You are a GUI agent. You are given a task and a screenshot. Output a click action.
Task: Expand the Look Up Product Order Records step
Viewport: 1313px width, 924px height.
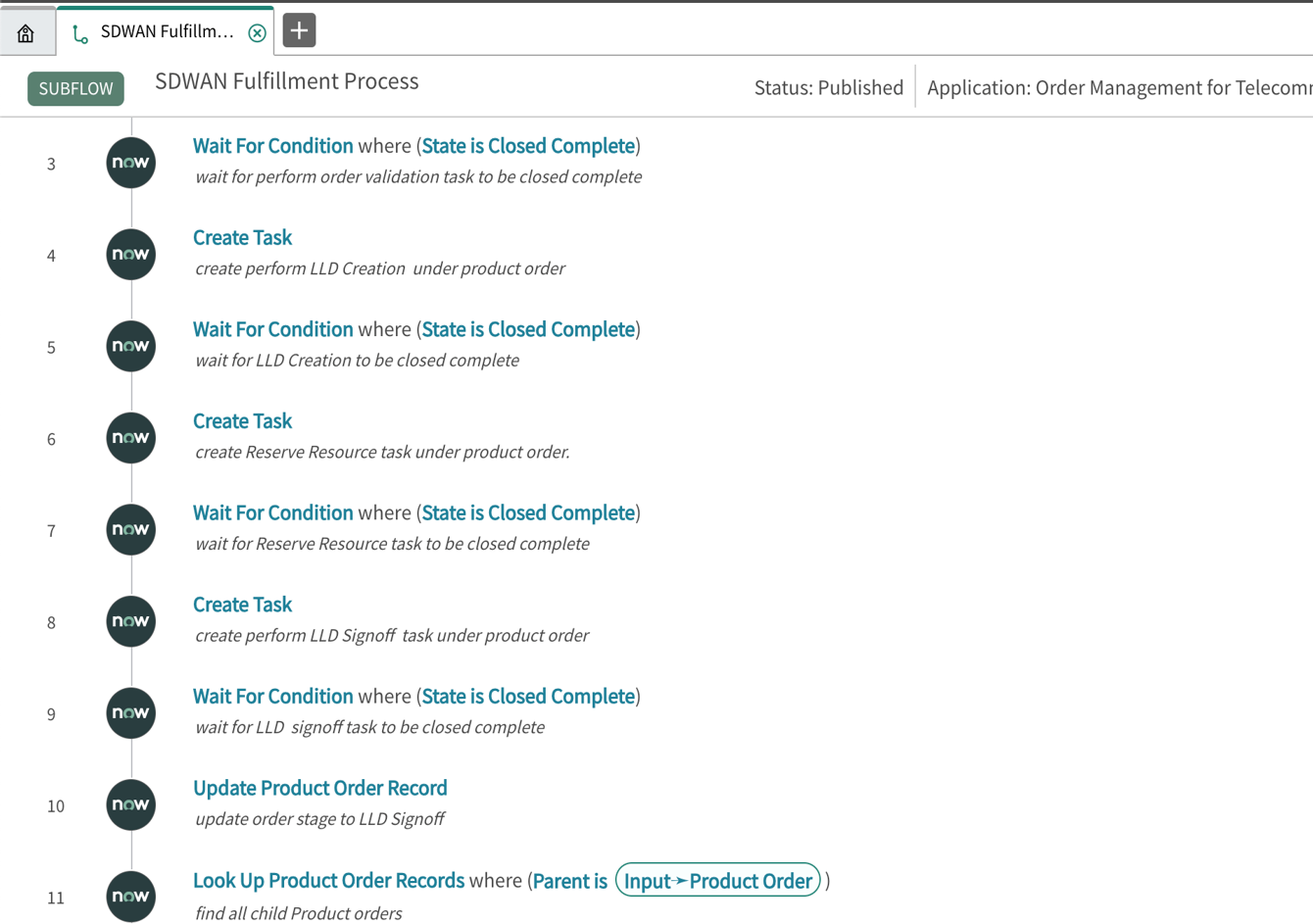click(x=329, y=880)
